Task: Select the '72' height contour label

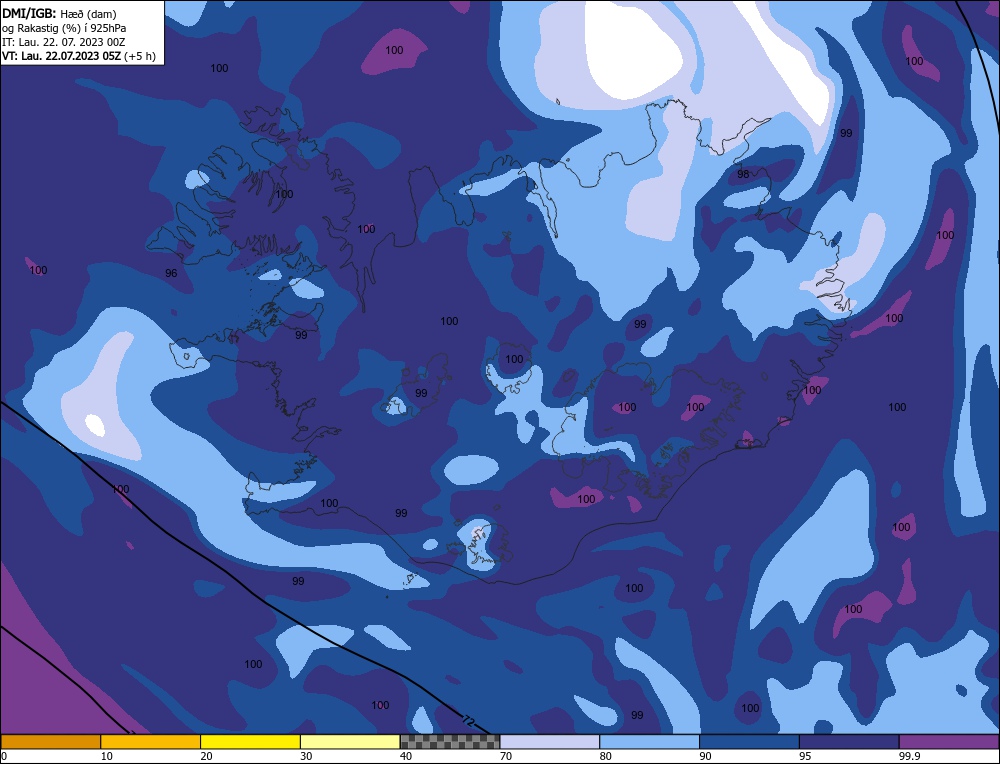Action: coord(468,721)
